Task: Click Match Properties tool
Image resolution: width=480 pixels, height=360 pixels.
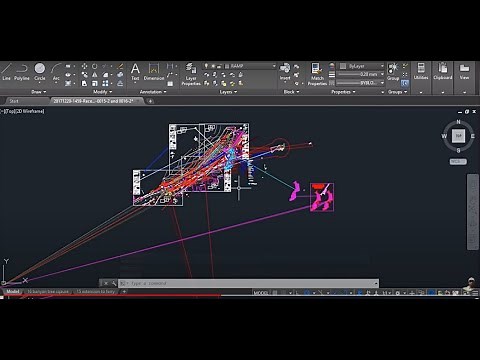Action: (x=317, y=74)
